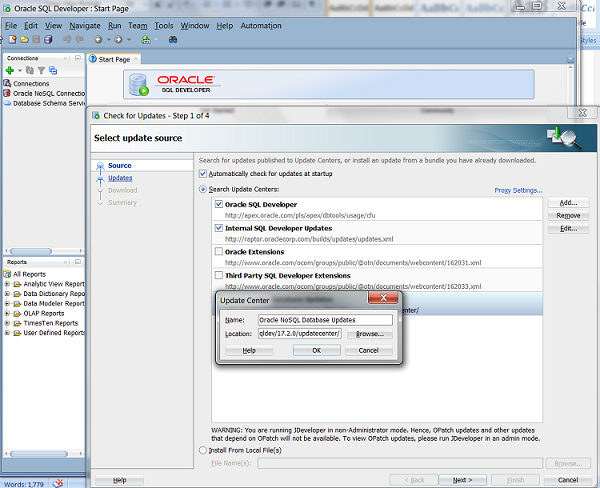Close the Connections panel with its x
The height and width of the screenshot is (488, 600).
[x=65, y=58]
